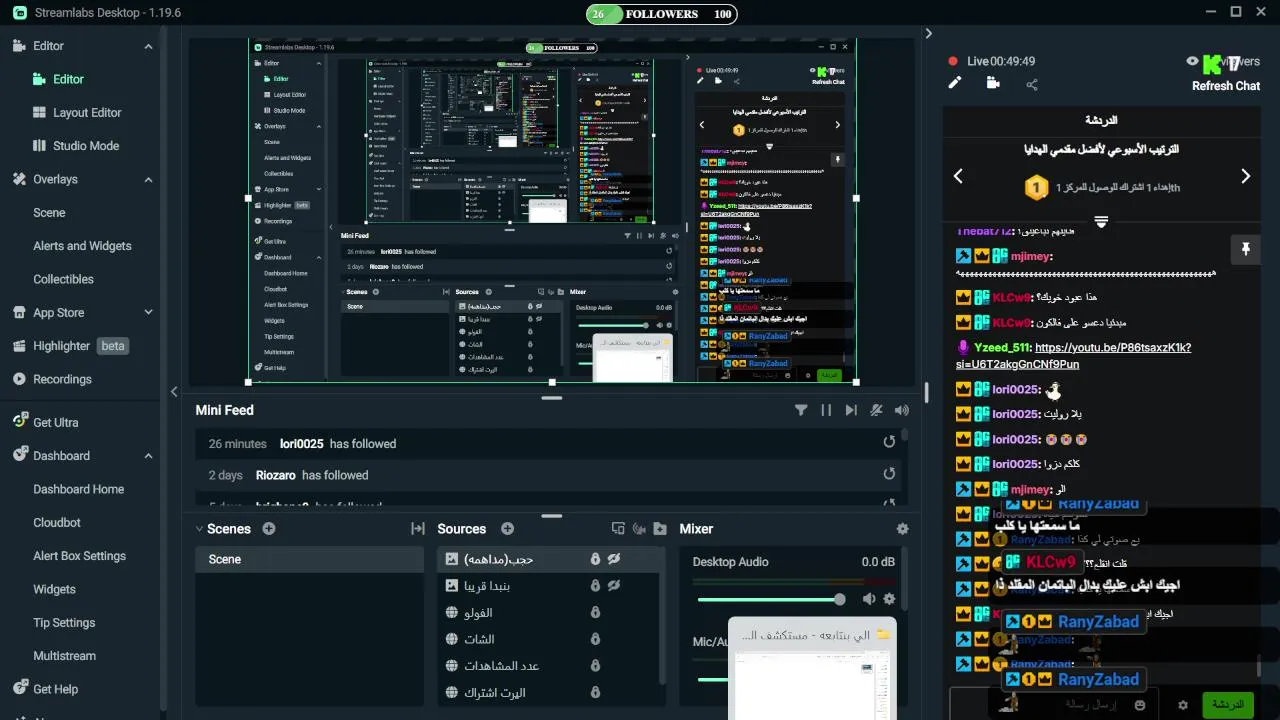The height and width of the screenshot is (720, 1280).
Task: Open the Scene overlays page
Action: pyautogui.click(x=49, y=213)
